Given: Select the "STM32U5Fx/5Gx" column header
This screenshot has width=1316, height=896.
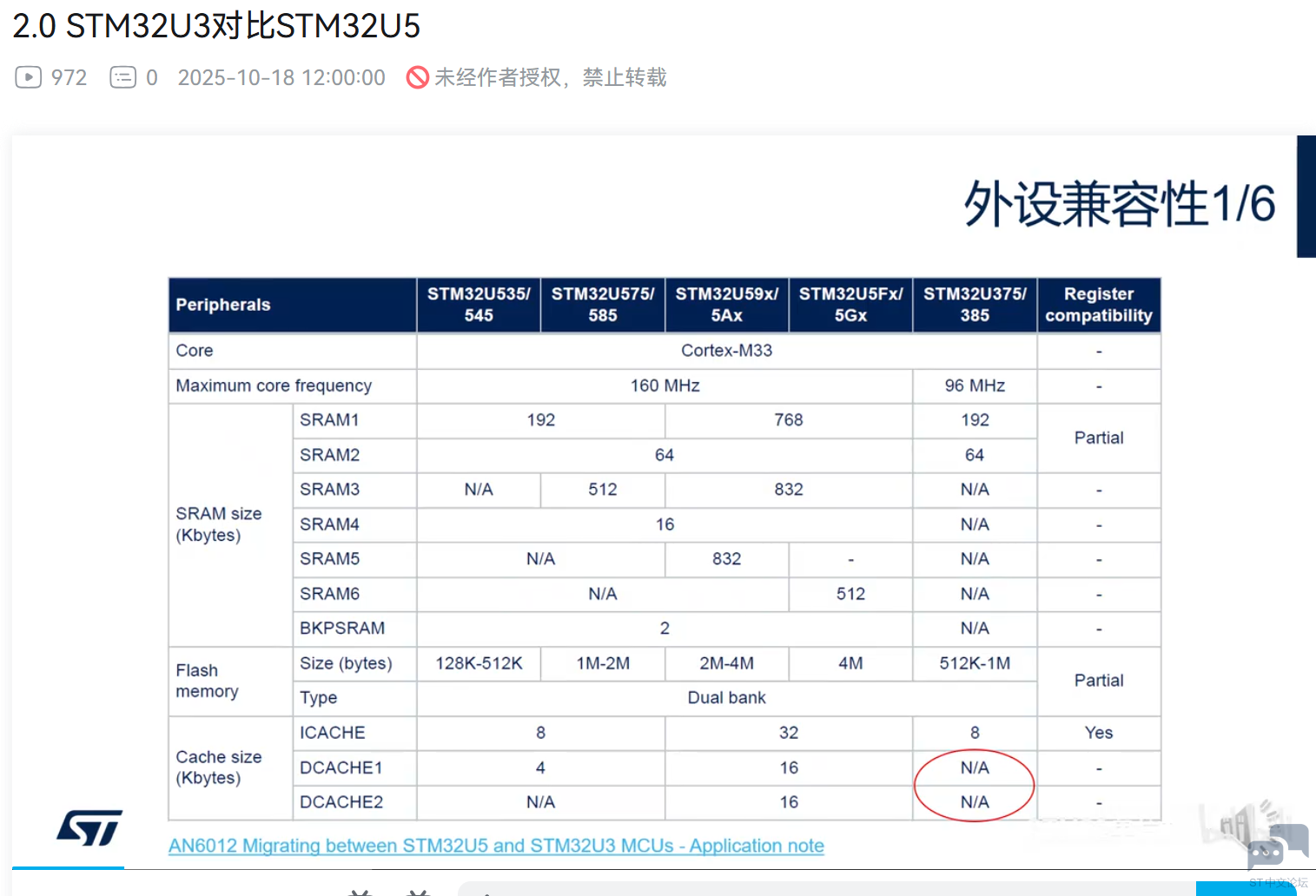Looking at the screenshot, I should tap(851, 305).
